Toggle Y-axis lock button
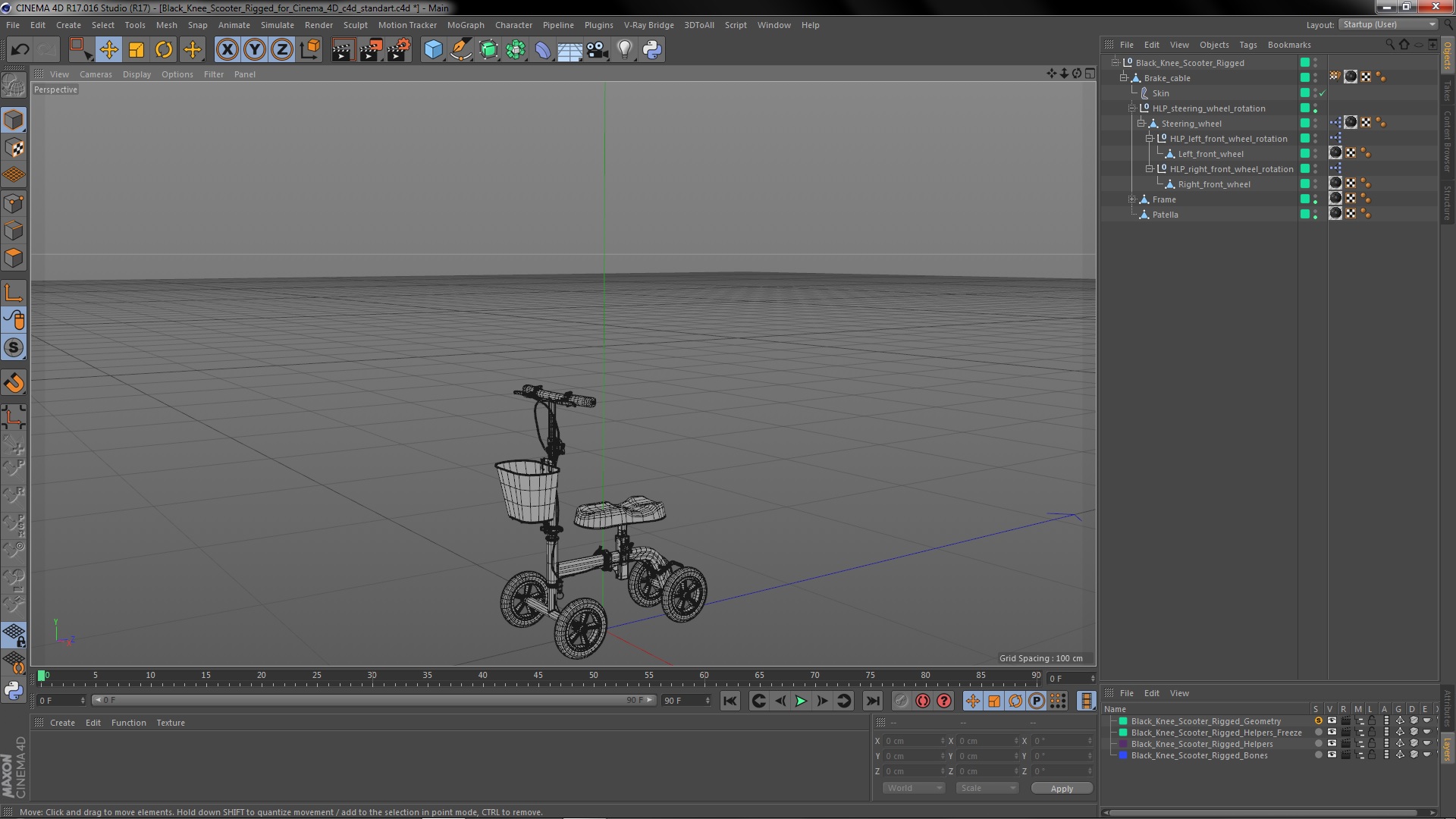Viewport: 1456px width, 819px height. click(x=255, y=50)
